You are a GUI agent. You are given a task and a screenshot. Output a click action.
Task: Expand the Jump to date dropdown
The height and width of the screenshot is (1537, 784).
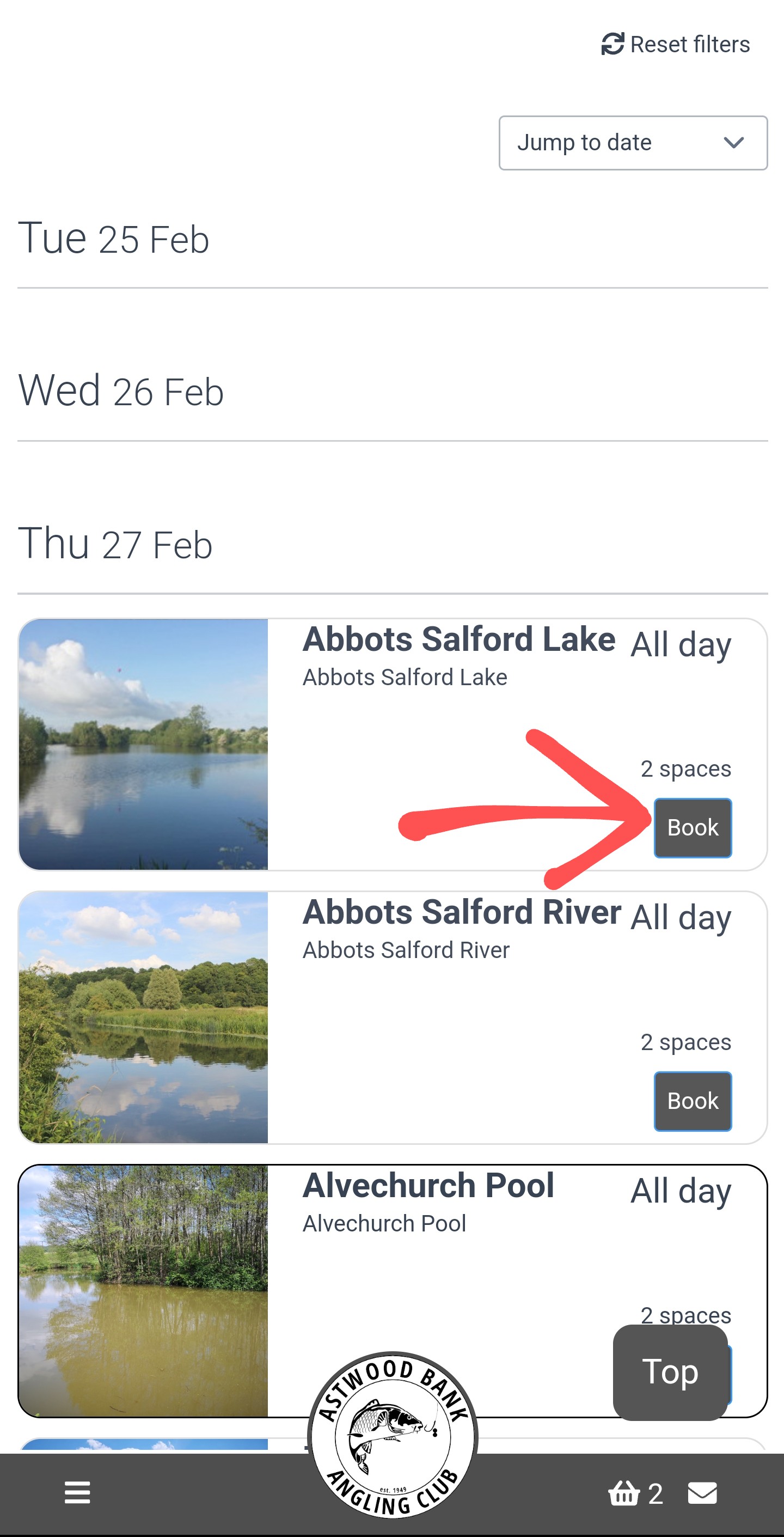[x=633, y=143]
